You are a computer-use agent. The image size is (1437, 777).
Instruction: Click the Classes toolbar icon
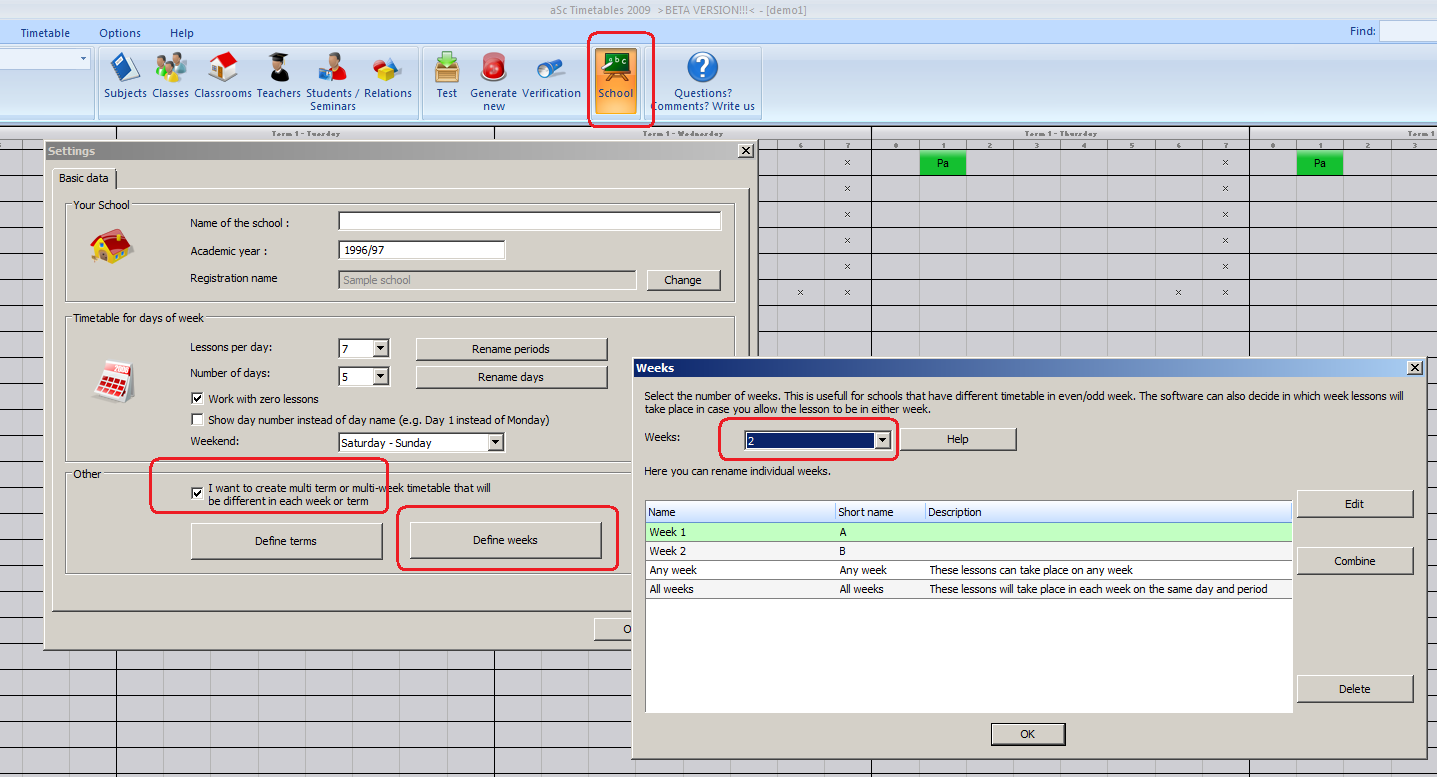coord(170,76)
